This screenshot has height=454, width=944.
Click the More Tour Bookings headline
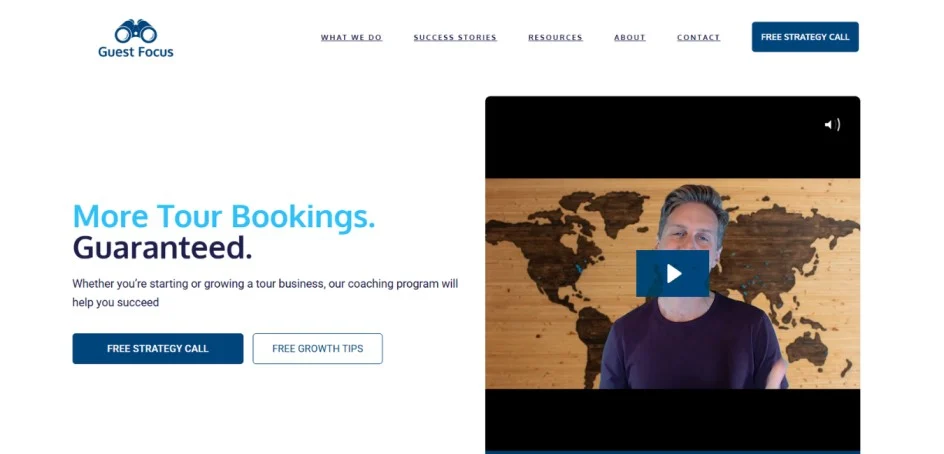[224, 216]
